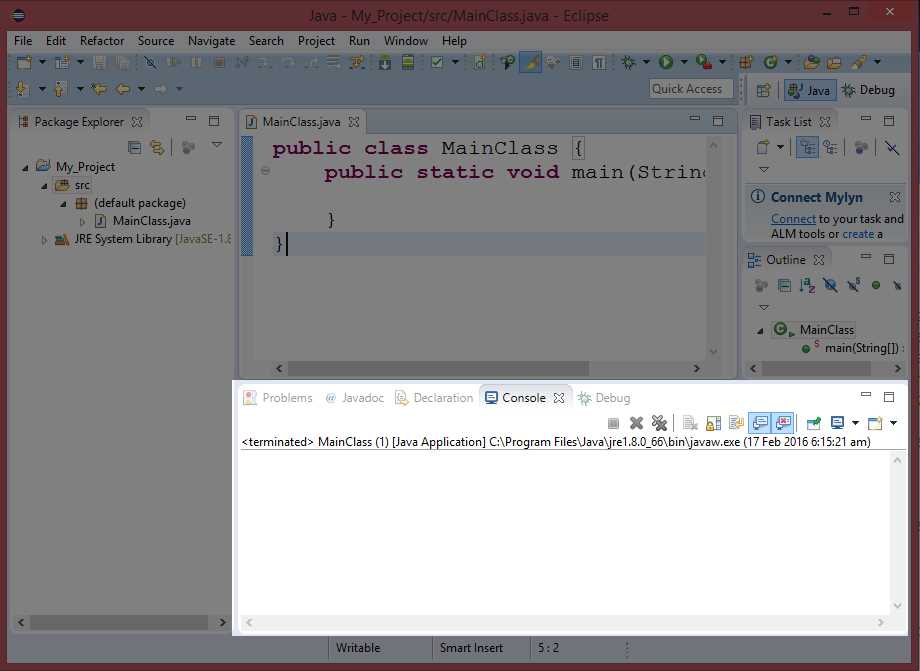Open dropdown arrow next to Run button

(684, 62)
